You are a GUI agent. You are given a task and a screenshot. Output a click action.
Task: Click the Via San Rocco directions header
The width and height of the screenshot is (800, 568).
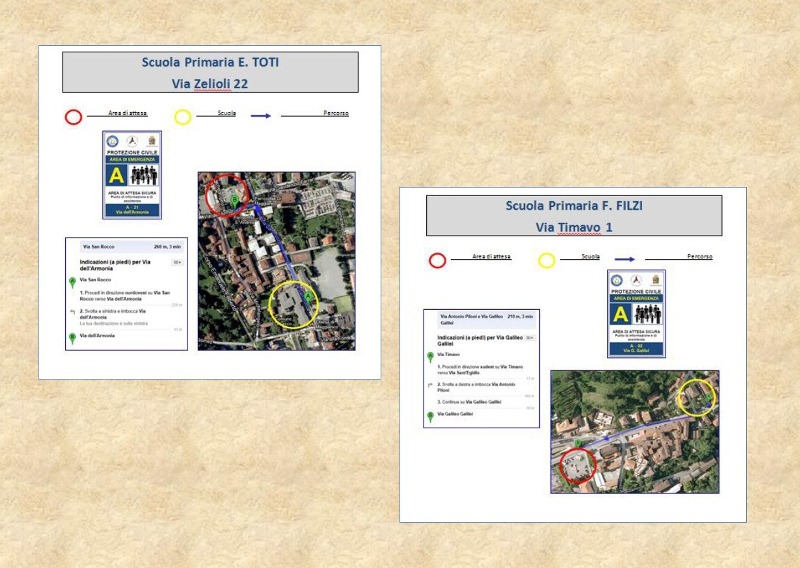pyautogui.click(x=126, y=245)
